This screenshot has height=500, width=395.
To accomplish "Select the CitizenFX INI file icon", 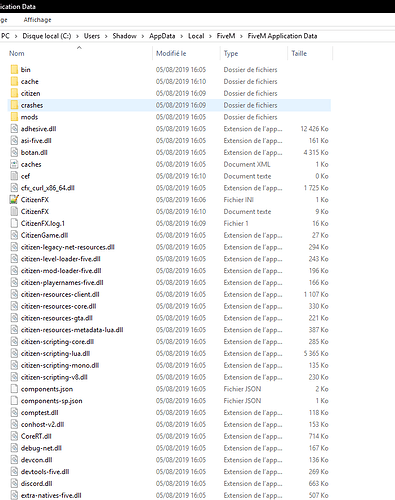I will tap(14, 200).
